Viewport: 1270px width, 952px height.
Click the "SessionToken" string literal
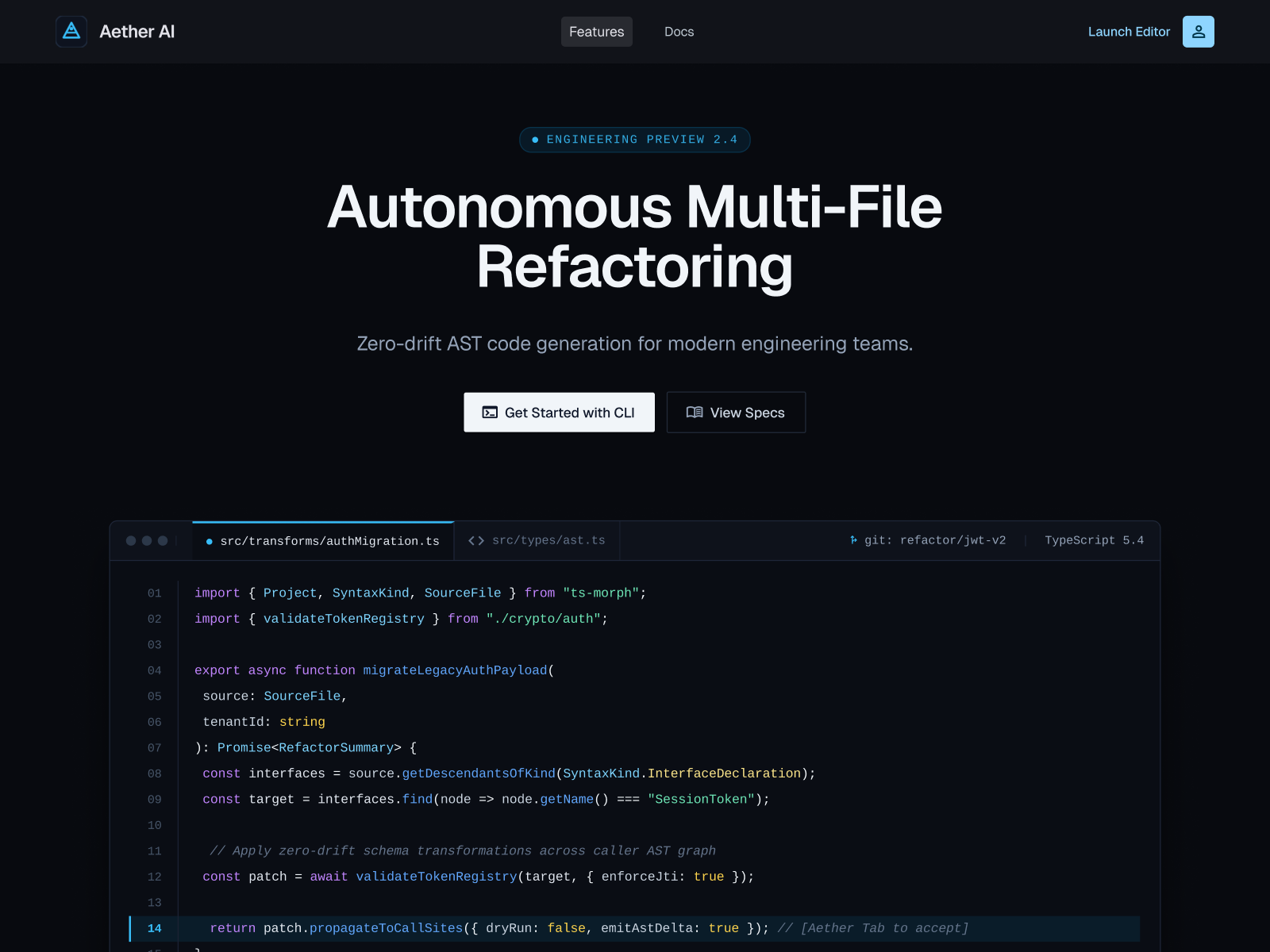701,800
